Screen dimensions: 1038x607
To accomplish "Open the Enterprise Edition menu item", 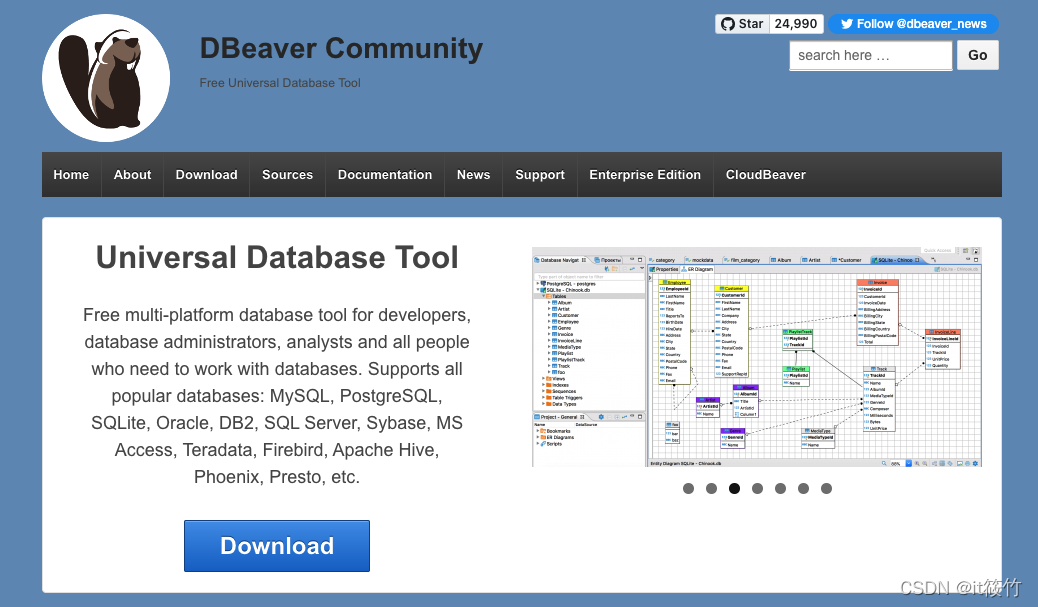I will 645,175.
